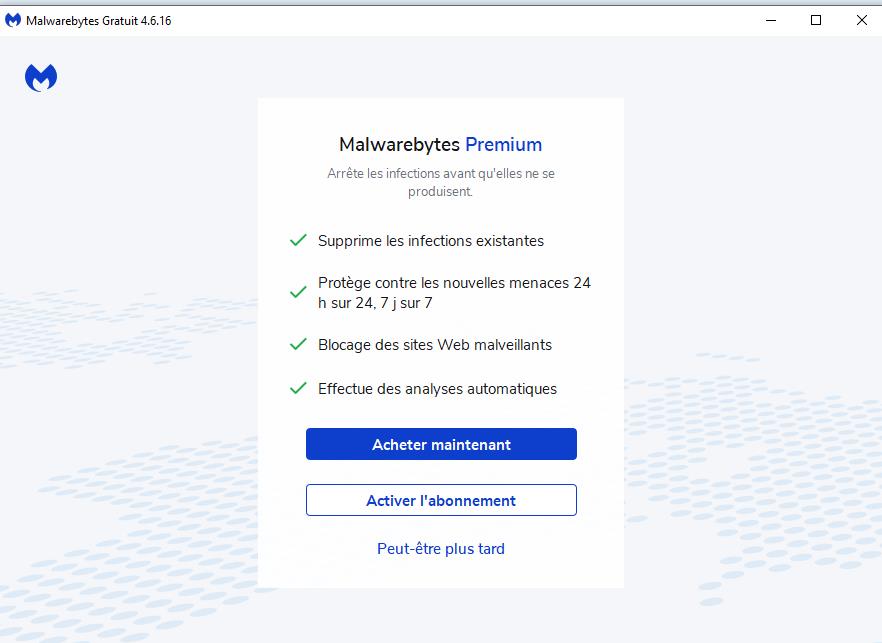This screenshot has height=643, width=882.
Task: Click green checkmark beside Protège contre les menaces
Action: [298, 292]
